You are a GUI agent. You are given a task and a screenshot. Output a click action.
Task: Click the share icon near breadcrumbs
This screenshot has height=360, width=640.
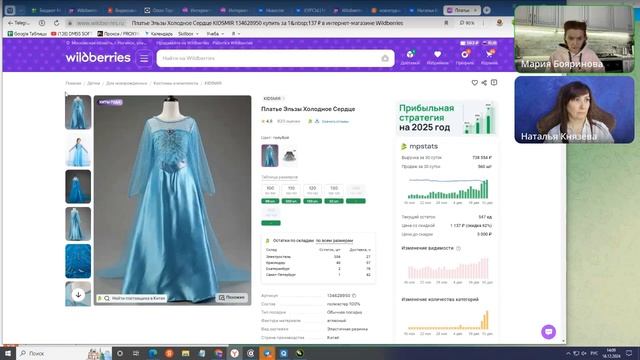pos(484,83)
